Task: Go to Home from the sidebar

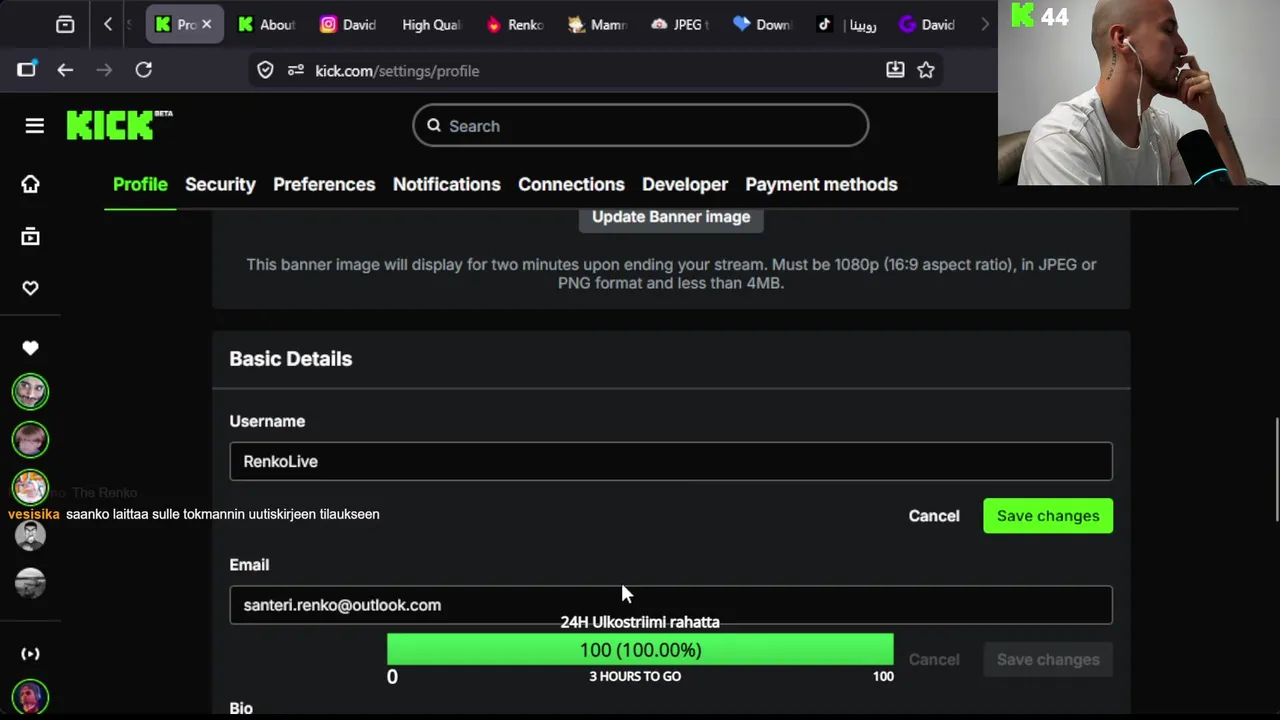Action: tap(30, 184)
